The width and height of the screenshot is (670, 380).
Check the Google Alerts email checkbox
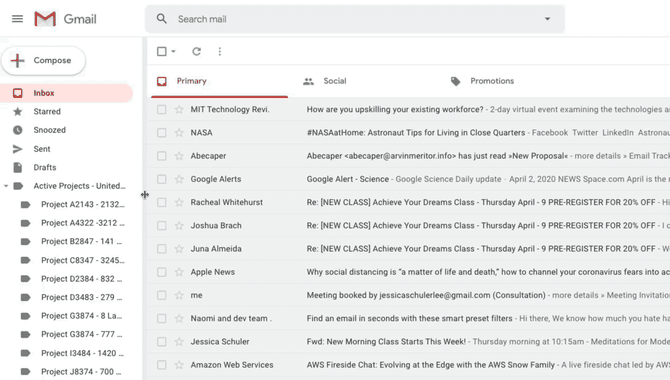point(162,179)
